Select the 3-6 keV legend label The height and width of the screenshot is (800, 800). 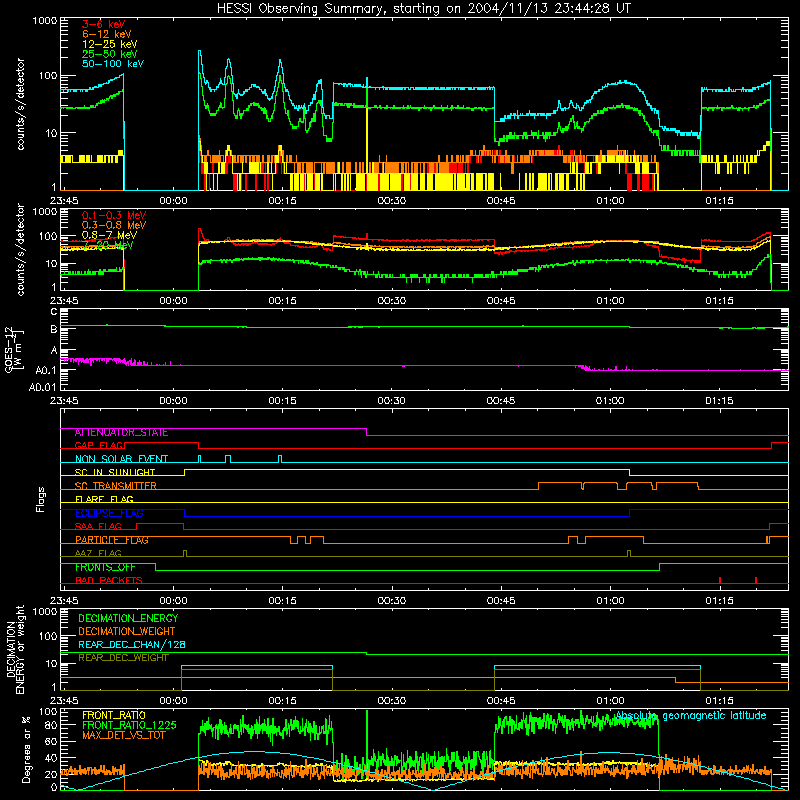pyautogui.click(x=103, y=24)
